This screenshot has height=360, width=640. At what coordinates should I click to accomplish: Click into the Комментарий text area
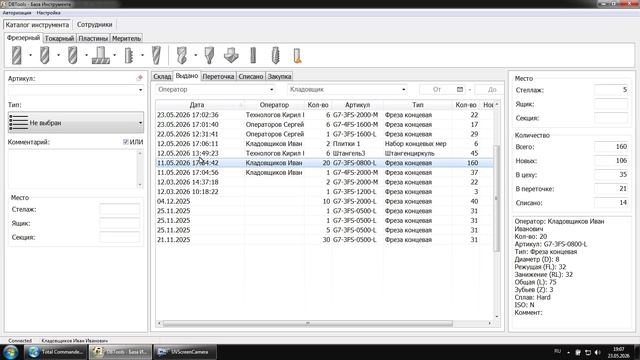coord(73,169)
